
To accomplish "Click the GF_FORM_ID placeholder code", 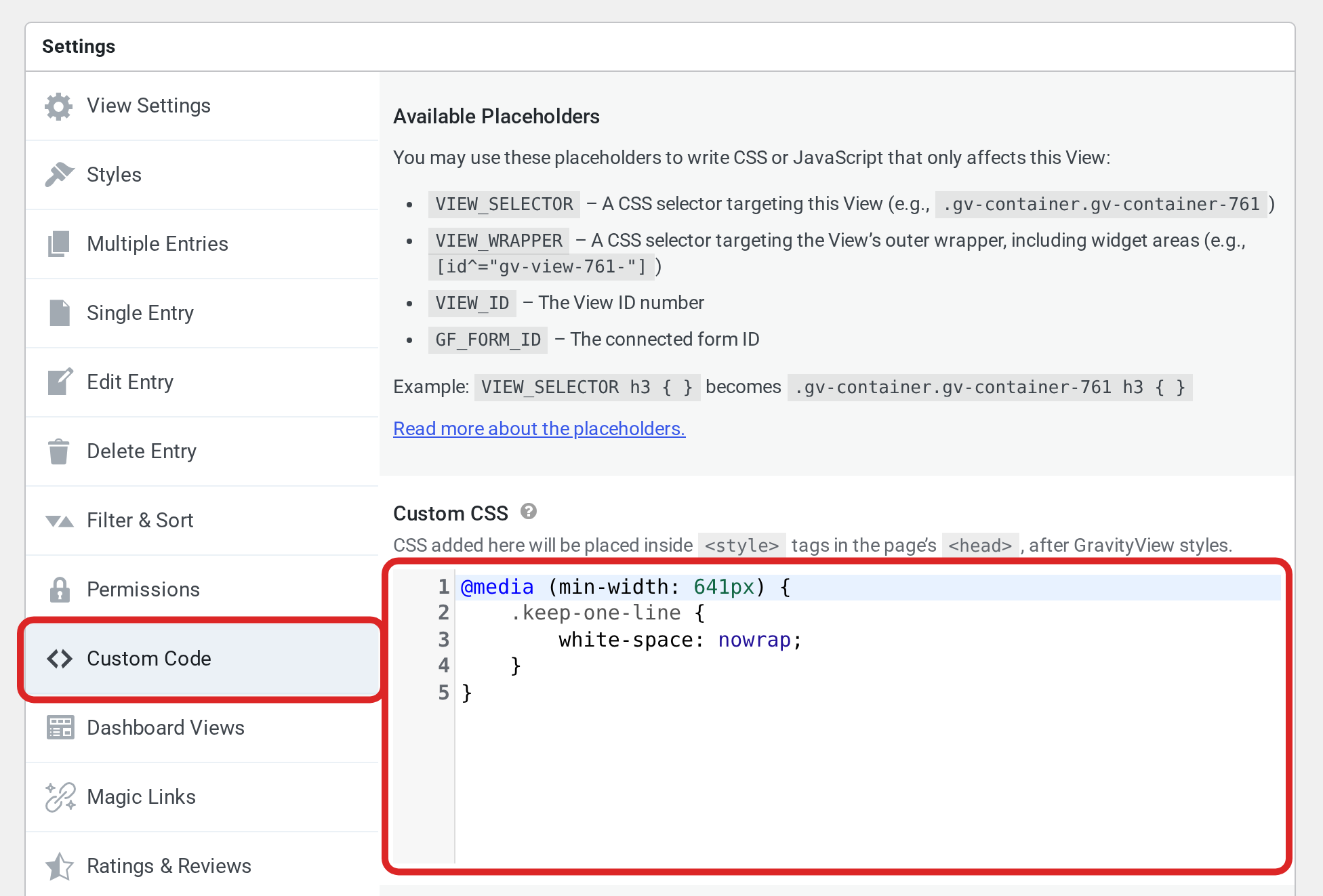I will pos(488,340).
